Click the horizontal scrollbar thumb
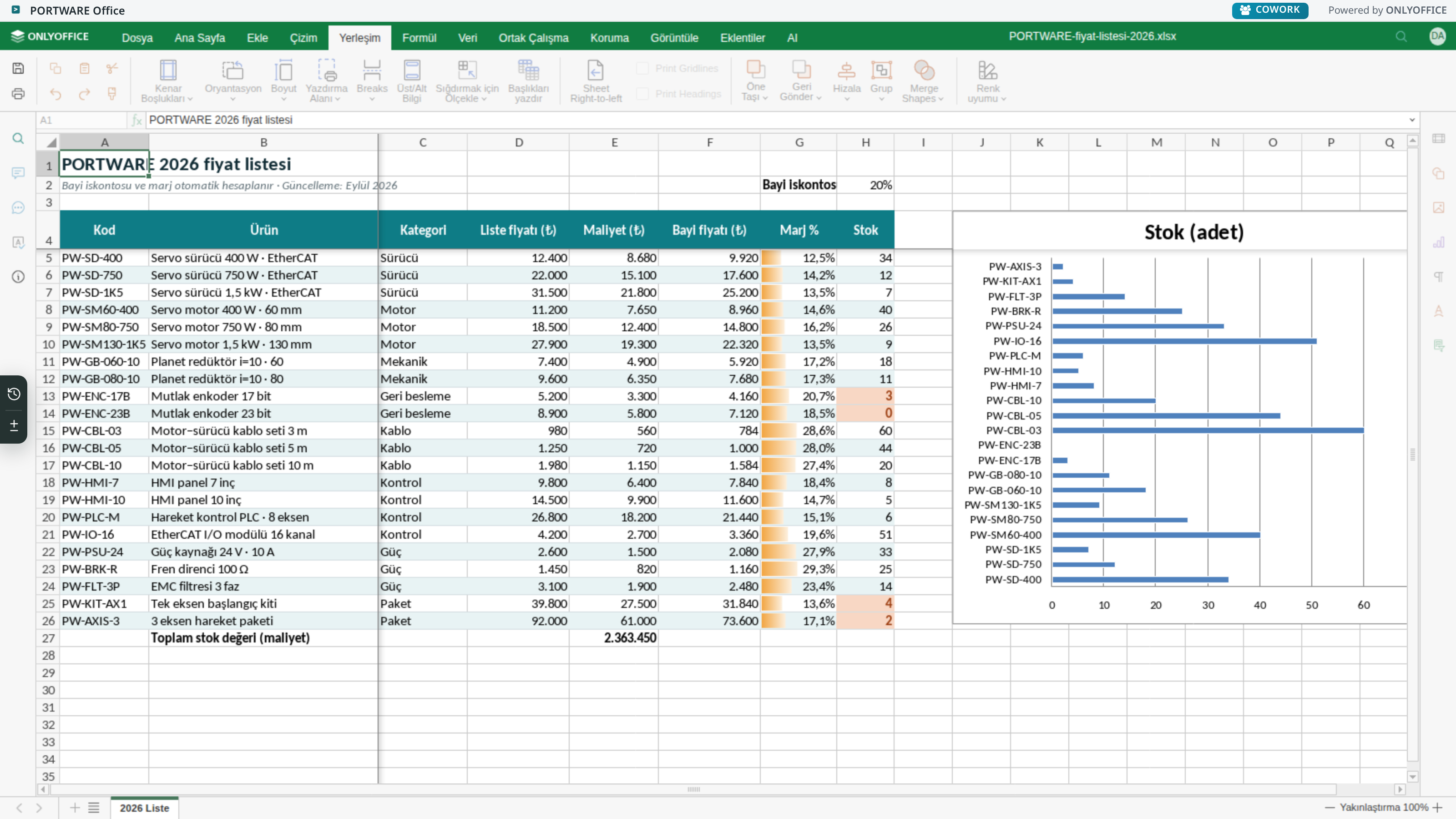This screenshot has height=819, width=1456. (693, 789)
